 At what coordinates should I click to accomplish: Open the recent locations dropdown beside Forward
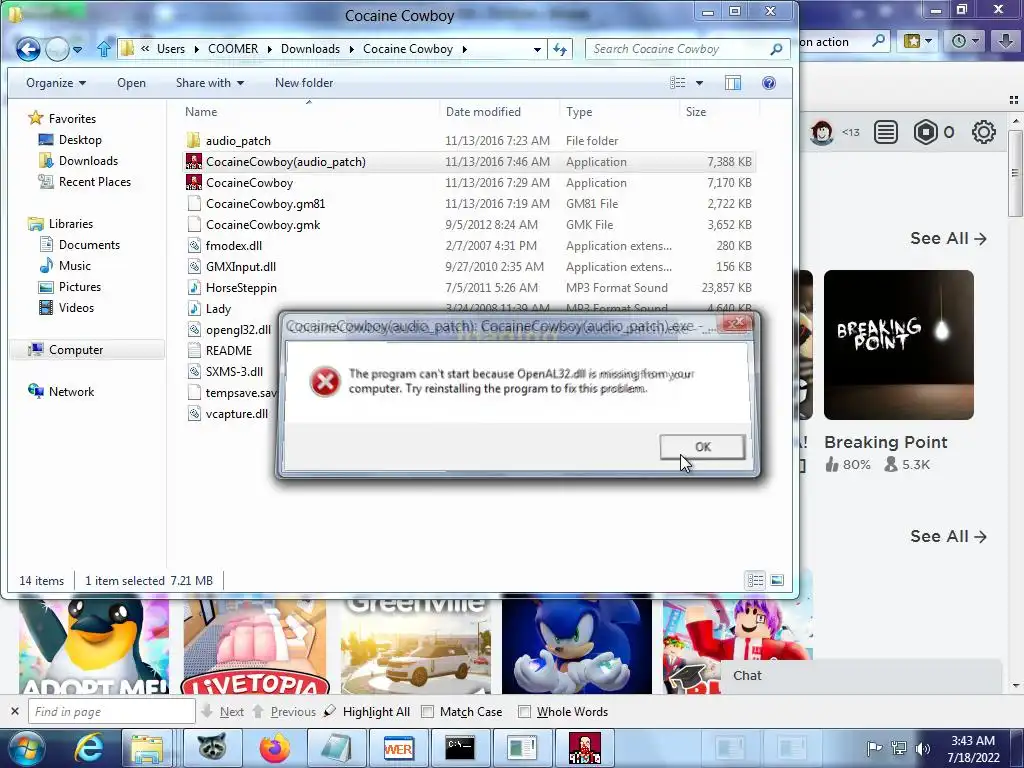click(78, 49)
